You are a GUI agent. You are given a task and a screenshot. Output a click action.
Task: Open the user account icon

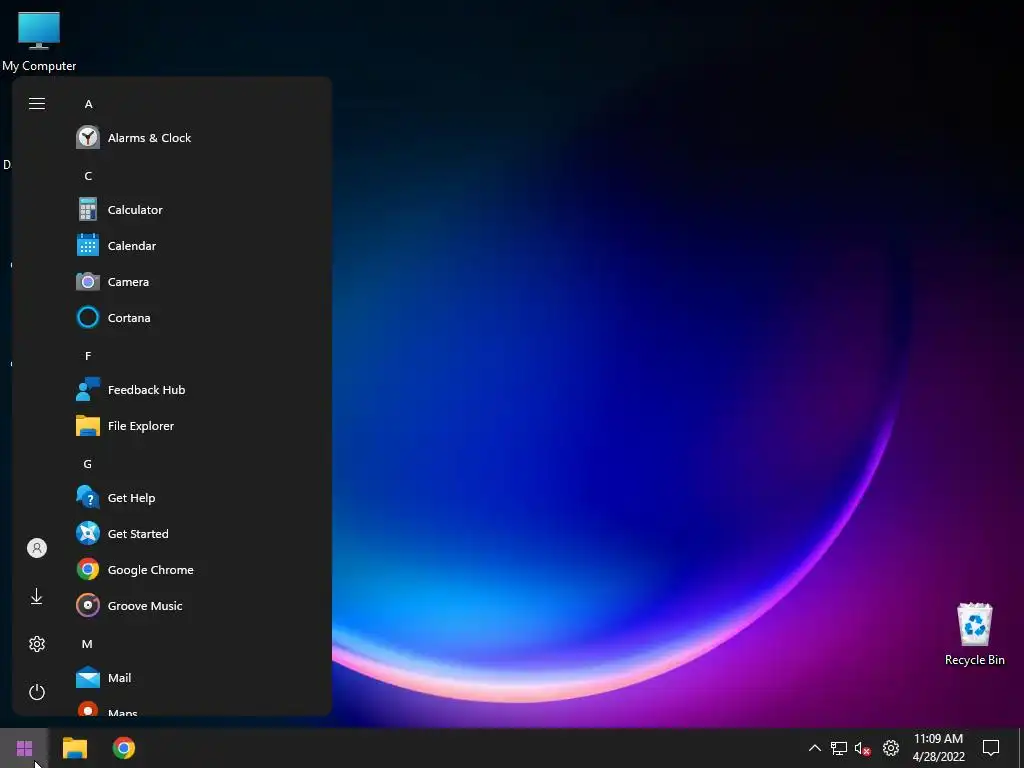click(x=37, y=548)
